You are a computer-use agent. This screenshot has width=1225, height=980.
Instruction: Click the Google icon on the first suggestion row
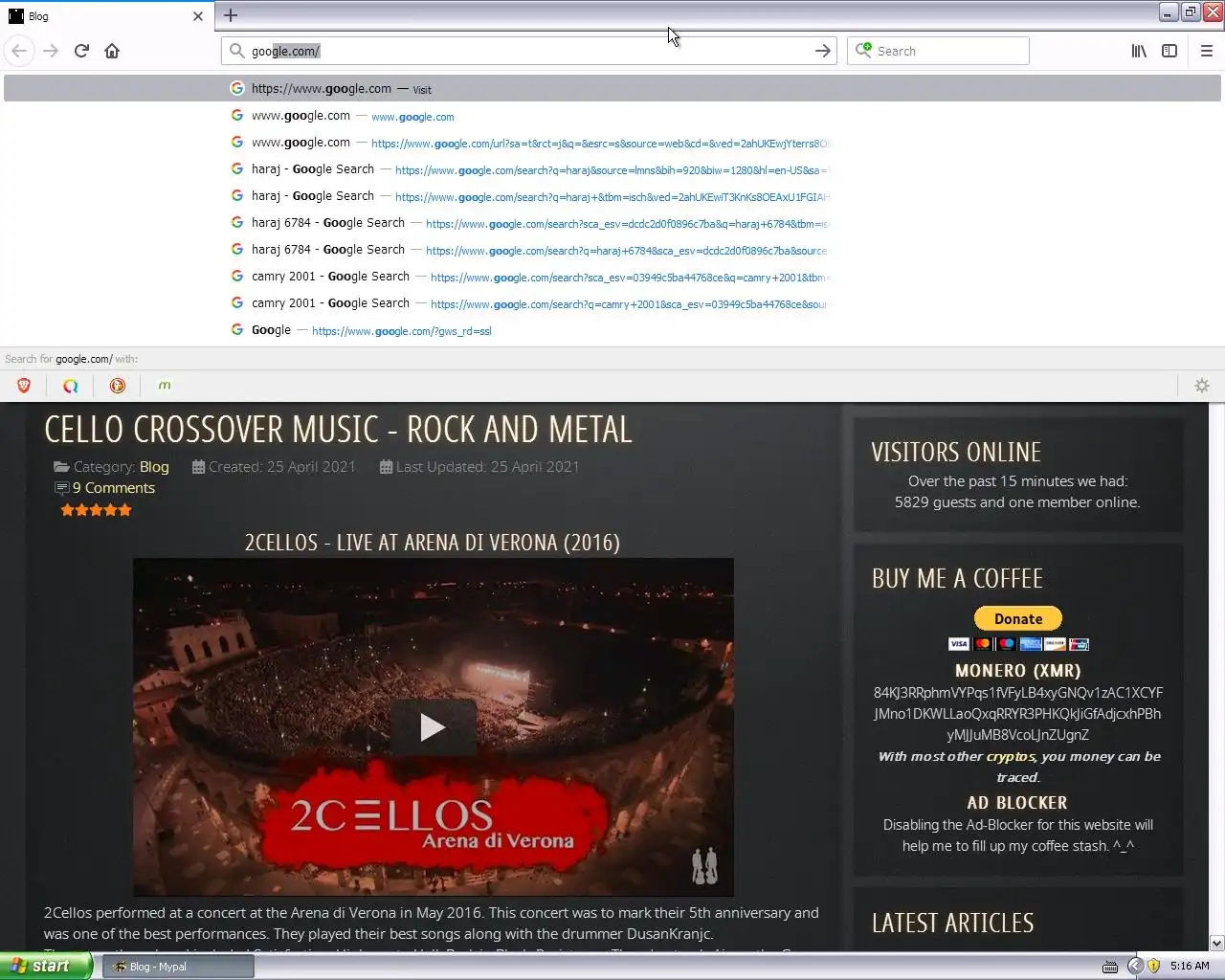click(x=236, y=88)
